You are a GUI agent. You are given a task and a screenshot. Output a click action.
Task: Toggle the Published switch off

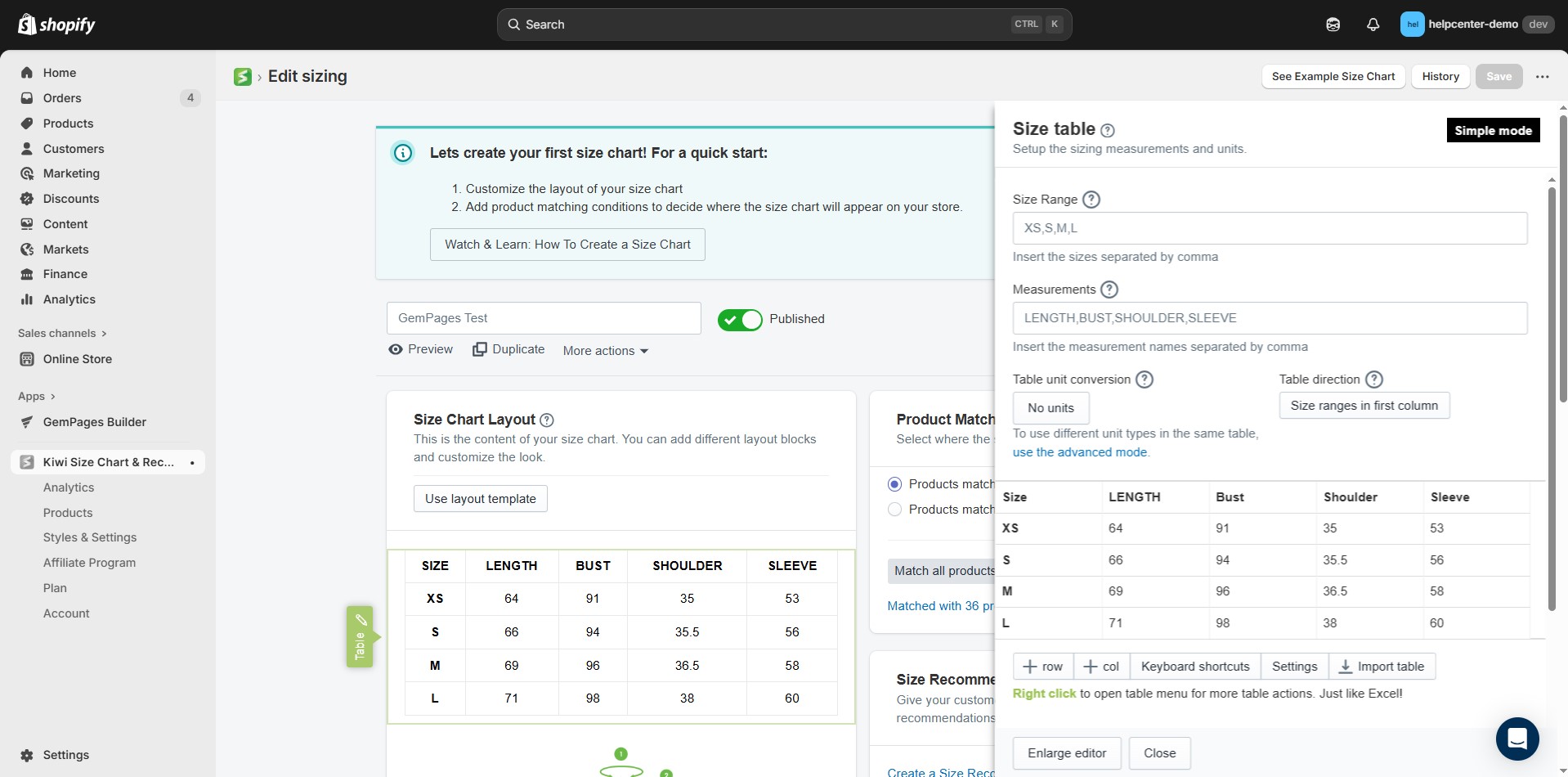(740, 320)
